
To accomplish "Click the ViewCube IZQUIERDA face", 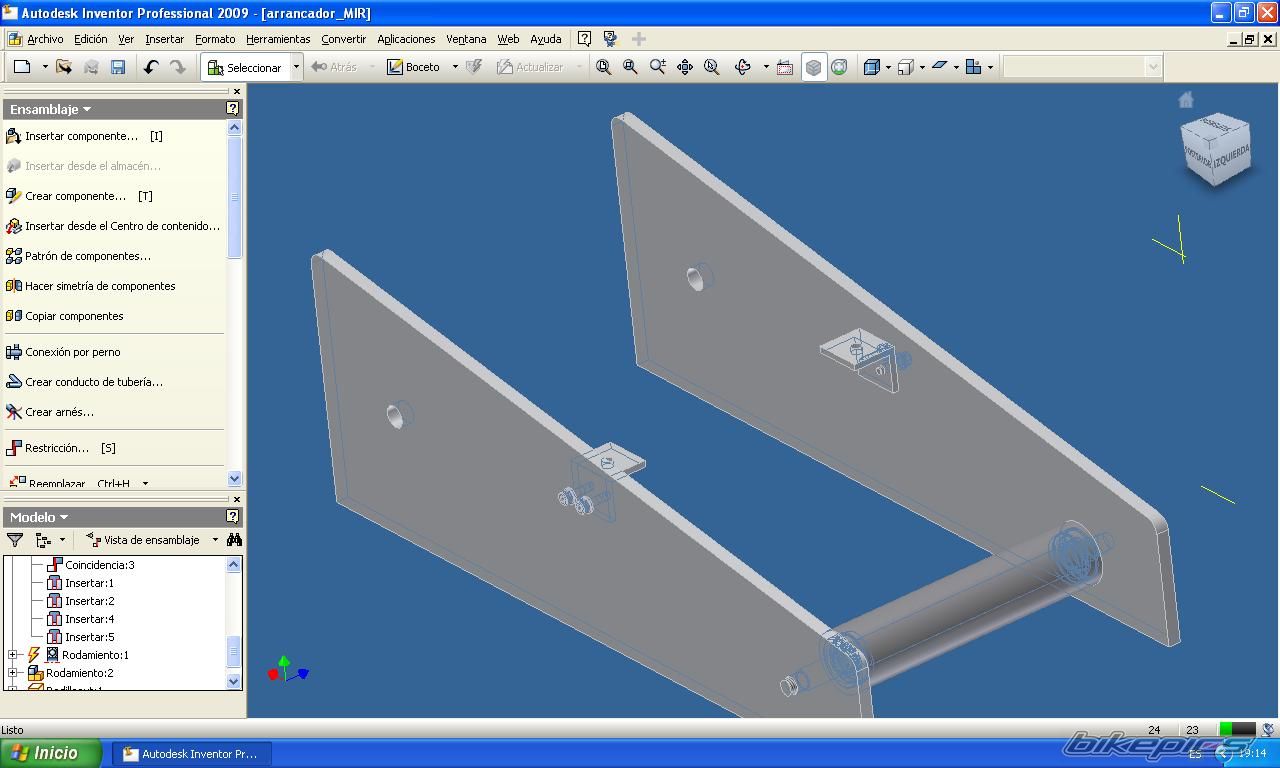I will (x=1232, y=156).
